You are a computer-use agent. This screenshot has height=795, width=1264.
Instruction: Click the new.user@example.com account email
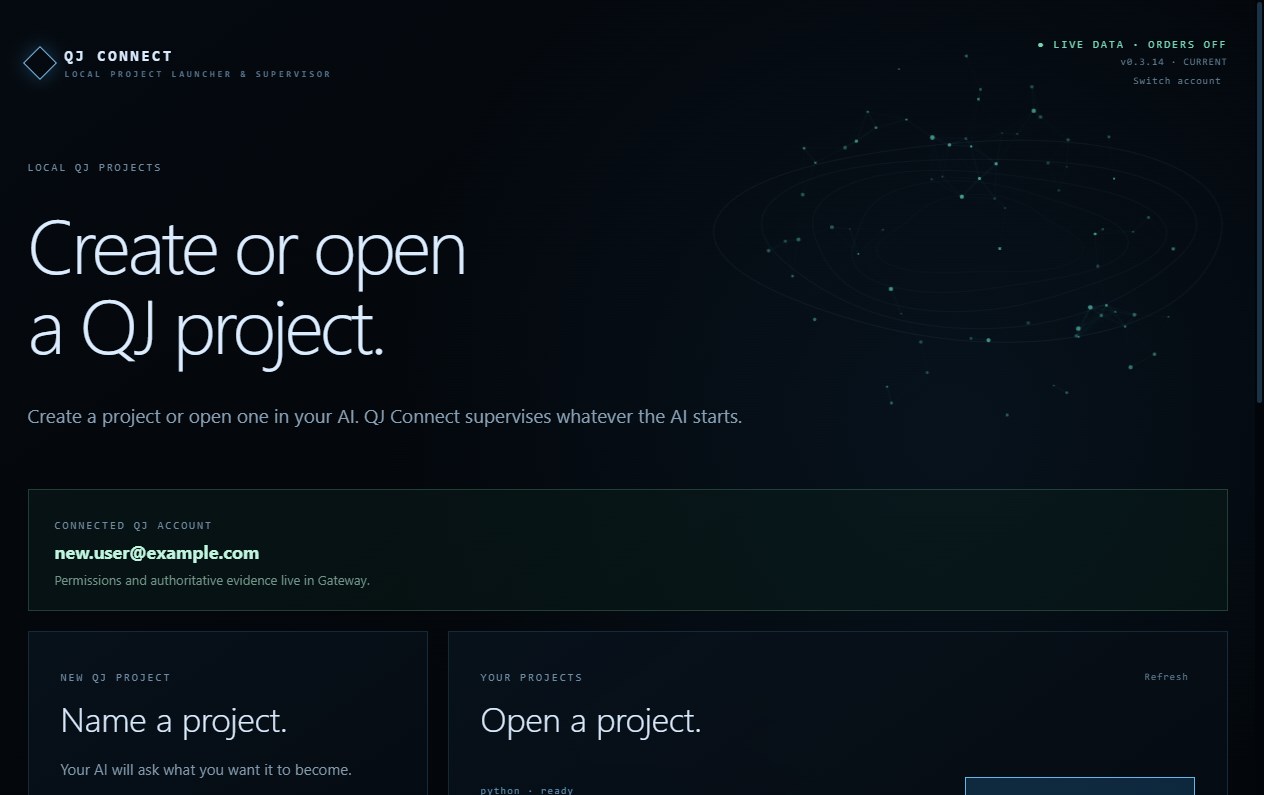tap(156, 553)
